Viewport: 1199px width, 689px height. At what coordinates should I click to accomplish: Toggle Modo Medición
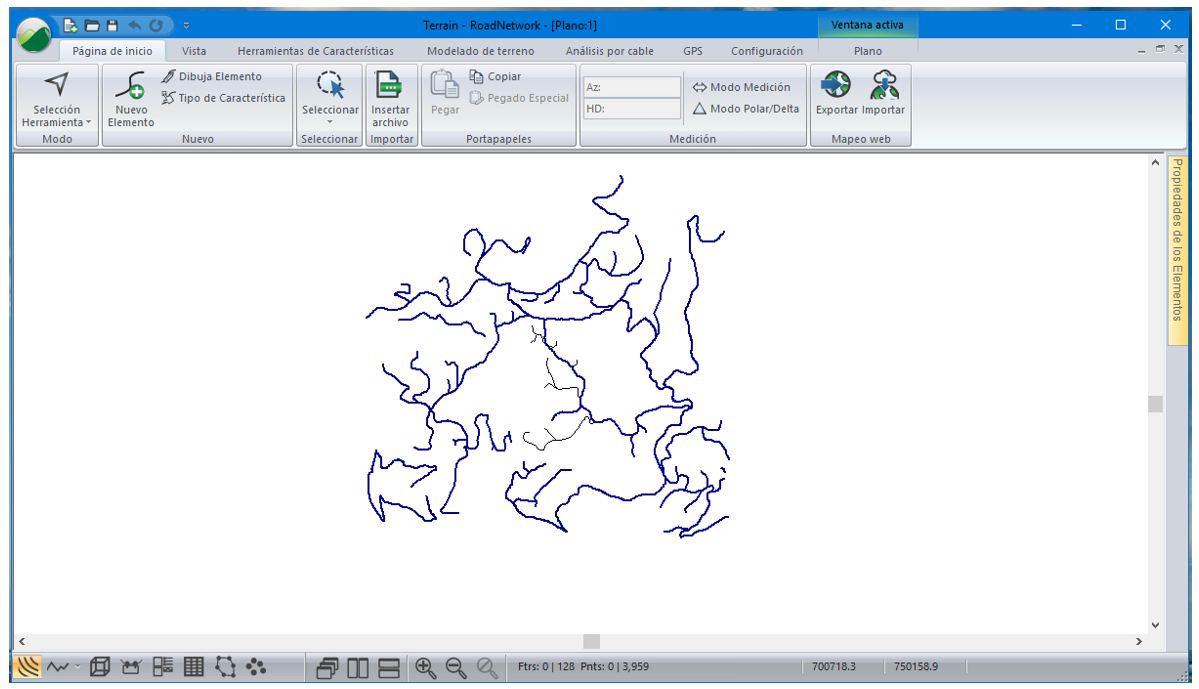pyautogui.click(x=741, y=87)
